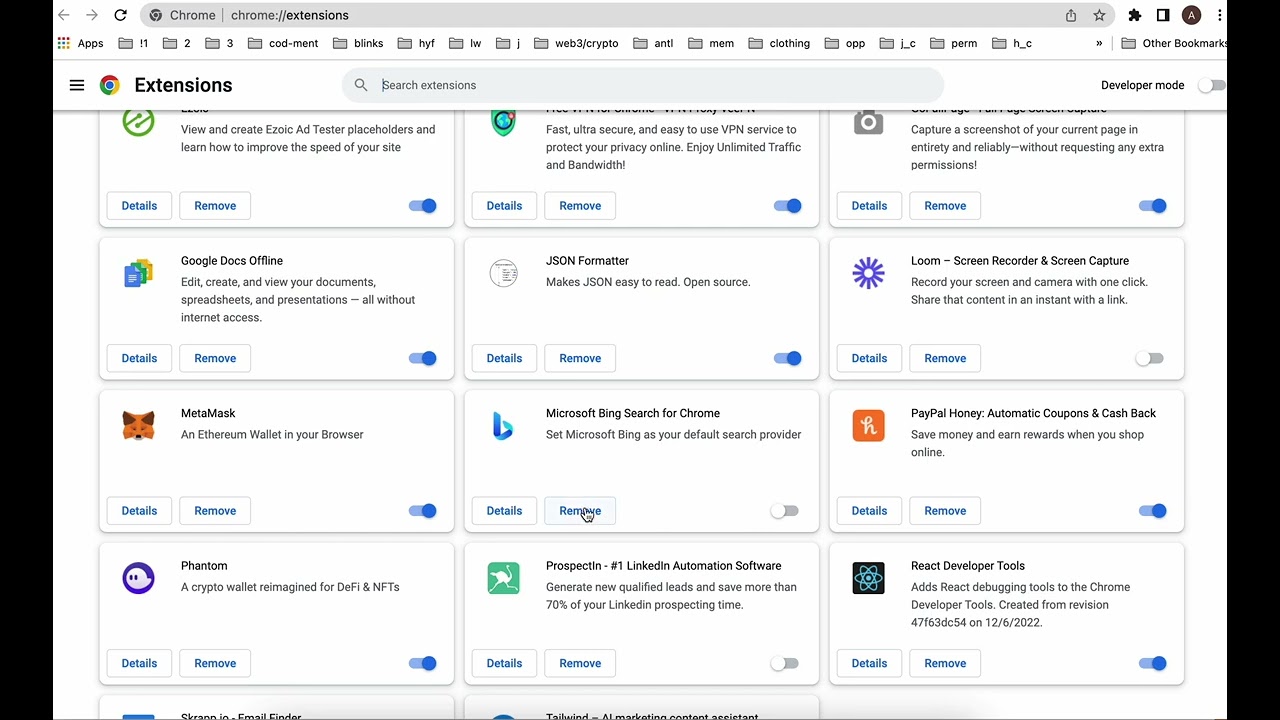The width and height of the screenshot is (1280, 720).
Task: Open the Extensions puzzle piece menu
Action: [x=1134, y=15]
